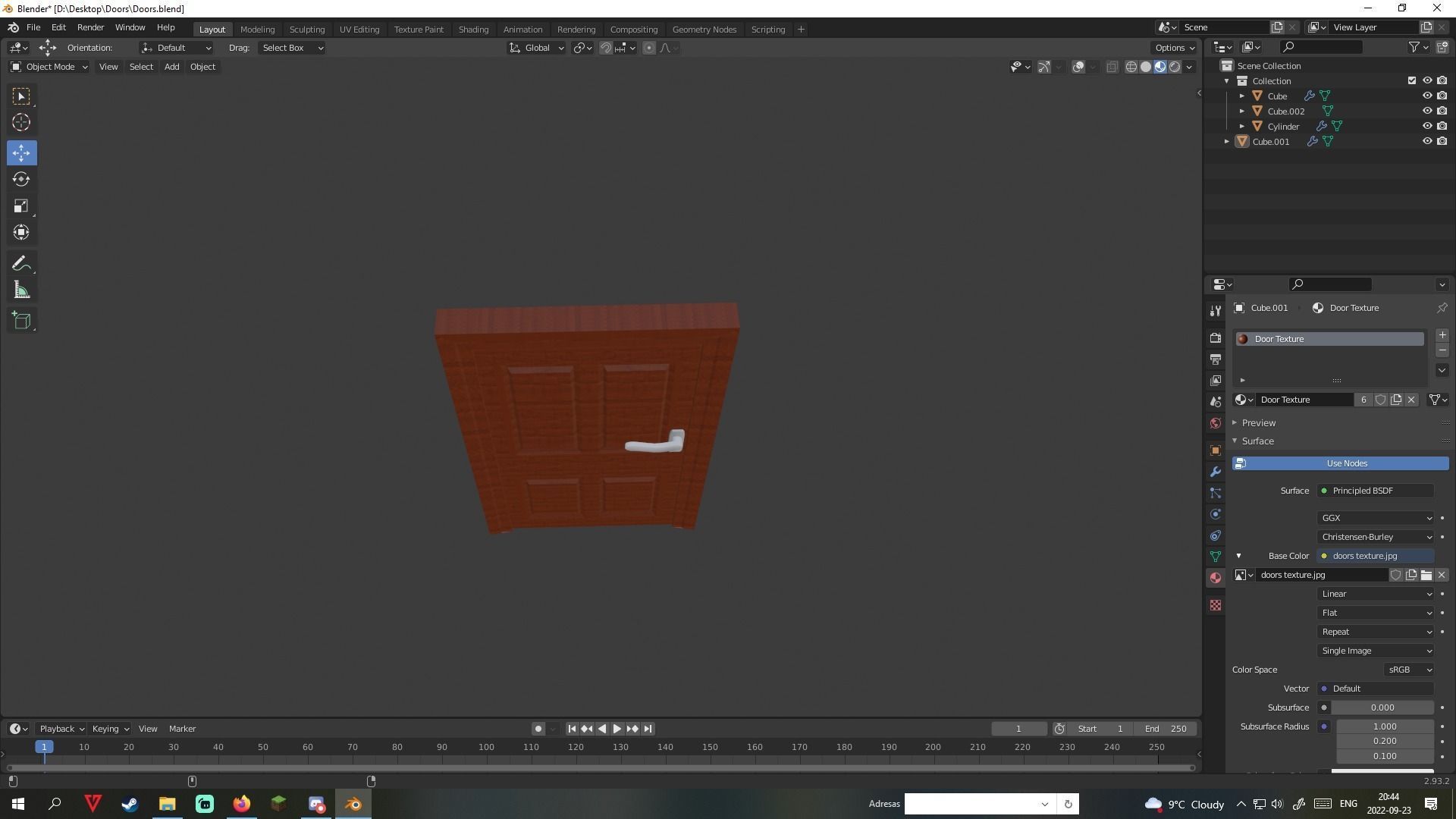Viewport: 1456px width, 819px height.
Task: Select the Add Cube tool
Action: [21, 320]
